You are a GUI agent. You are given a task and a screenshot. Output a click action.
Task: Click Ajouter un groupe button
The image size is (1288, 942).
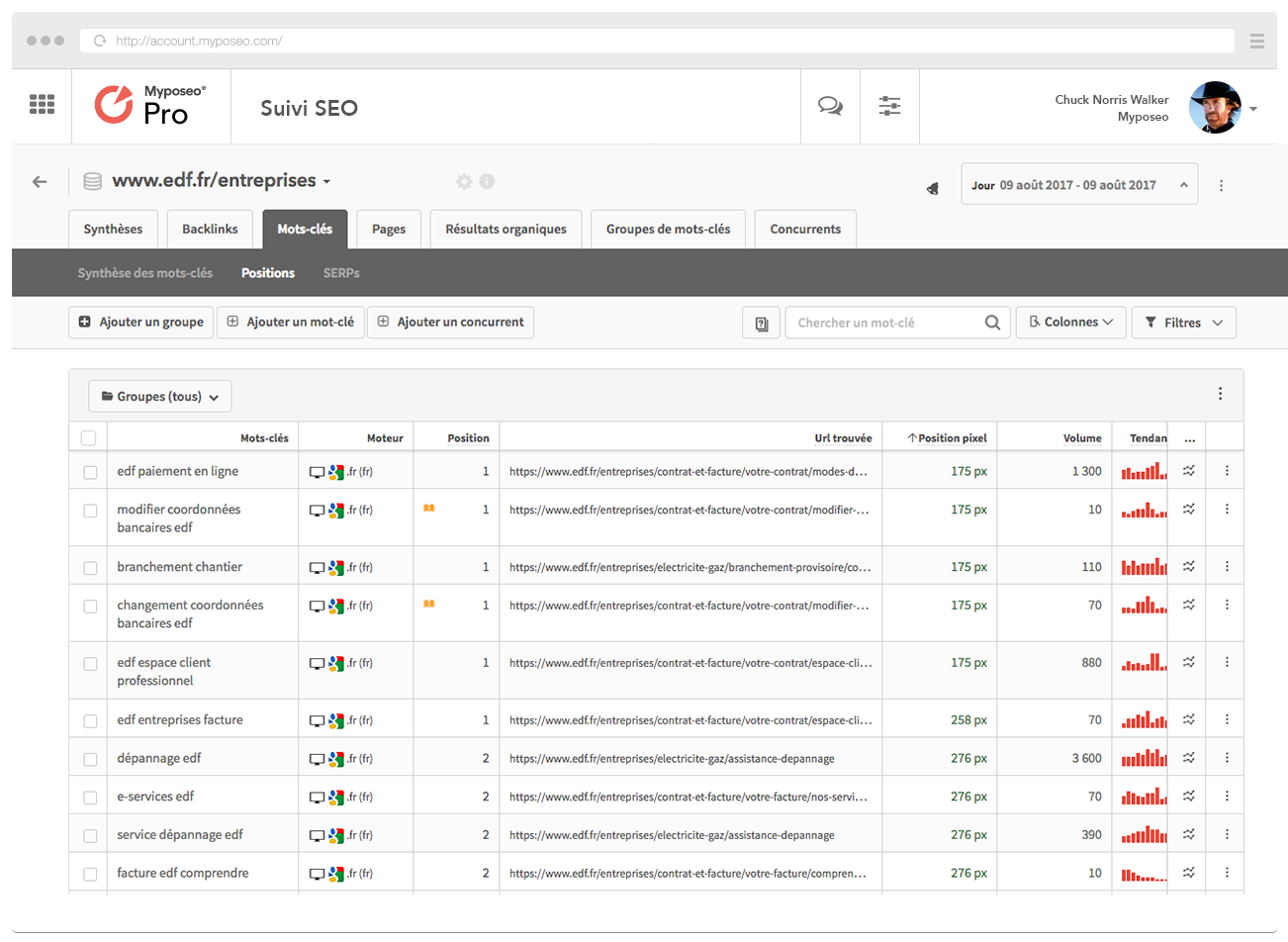coord(141,322)
